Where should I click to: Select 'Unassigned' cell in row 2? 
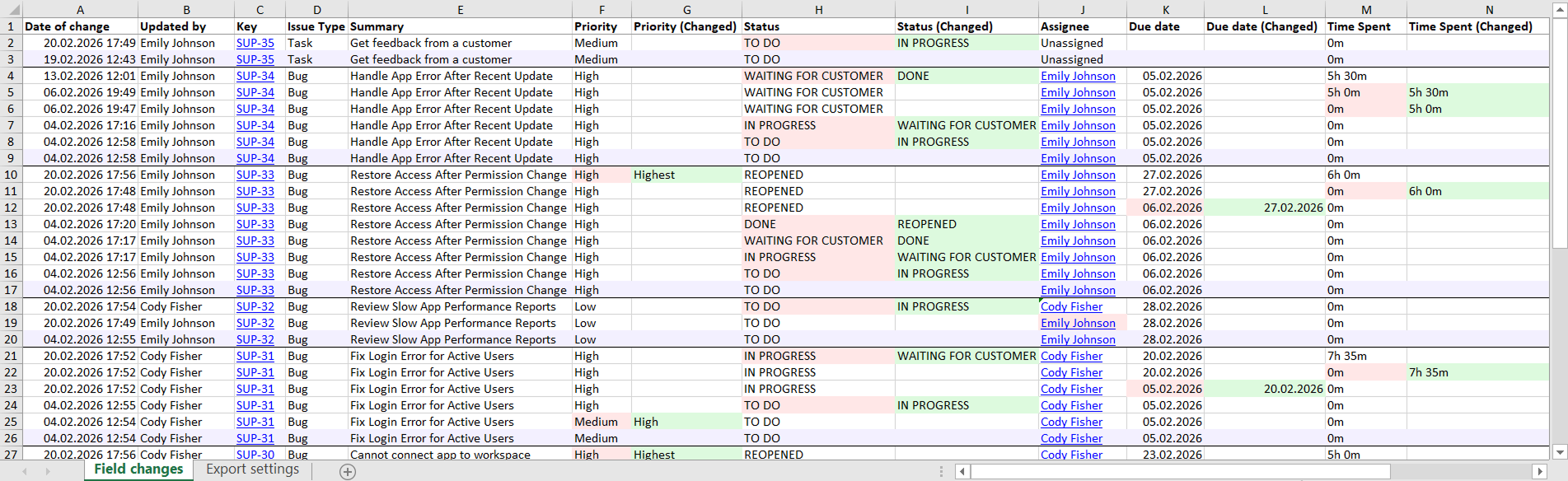pyautogui.click(x=1082, y=43)
